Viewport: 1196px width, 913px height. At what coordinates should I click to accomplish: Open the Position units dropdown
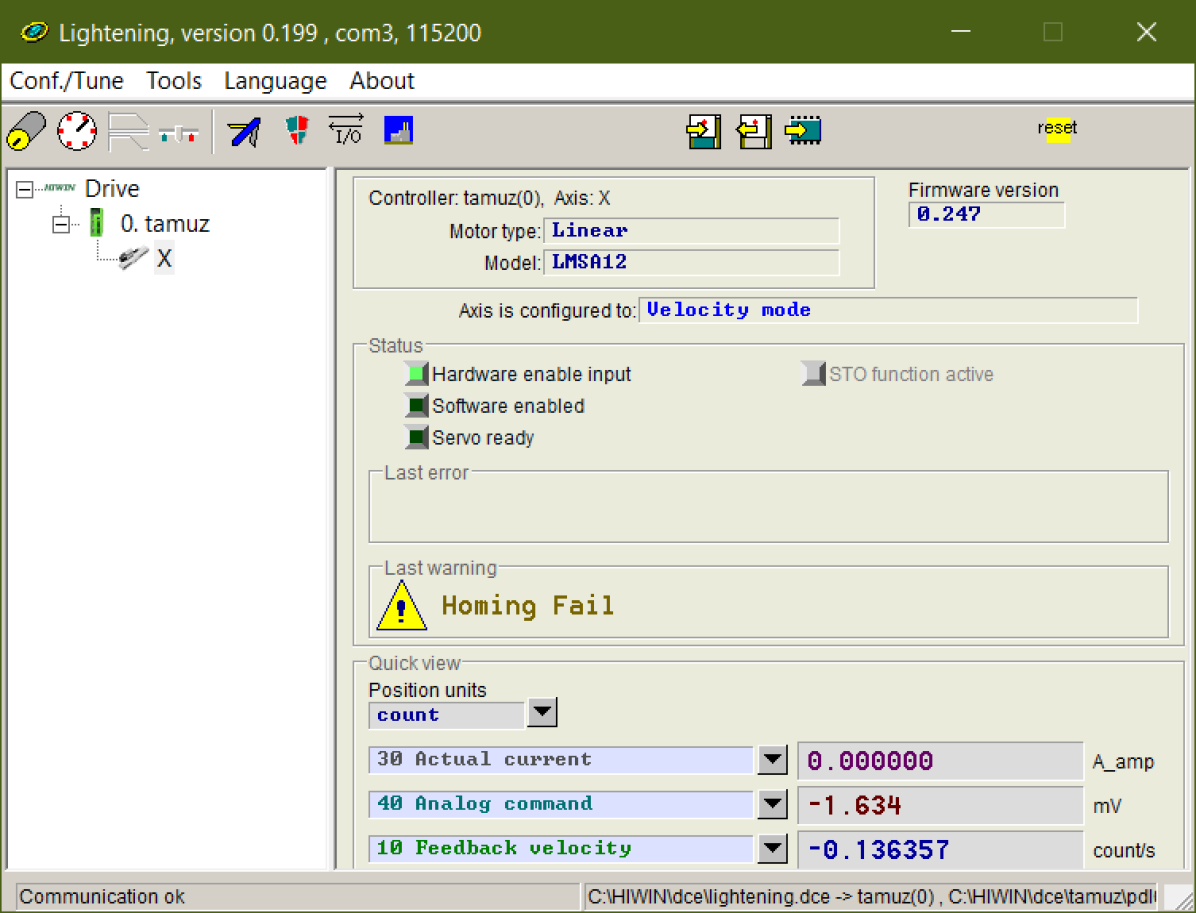pyautogui.click(x=541, y=714)
